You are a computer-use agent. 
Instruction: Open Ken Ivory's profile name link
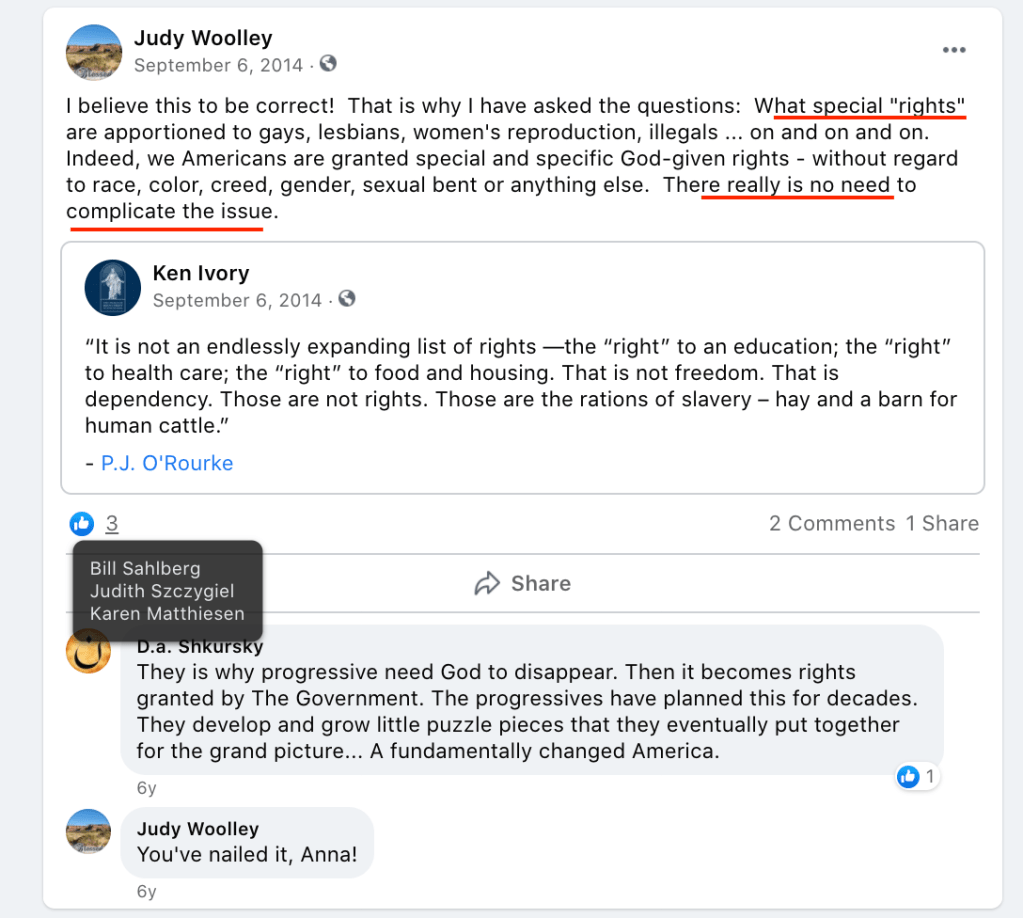[201, 274]
